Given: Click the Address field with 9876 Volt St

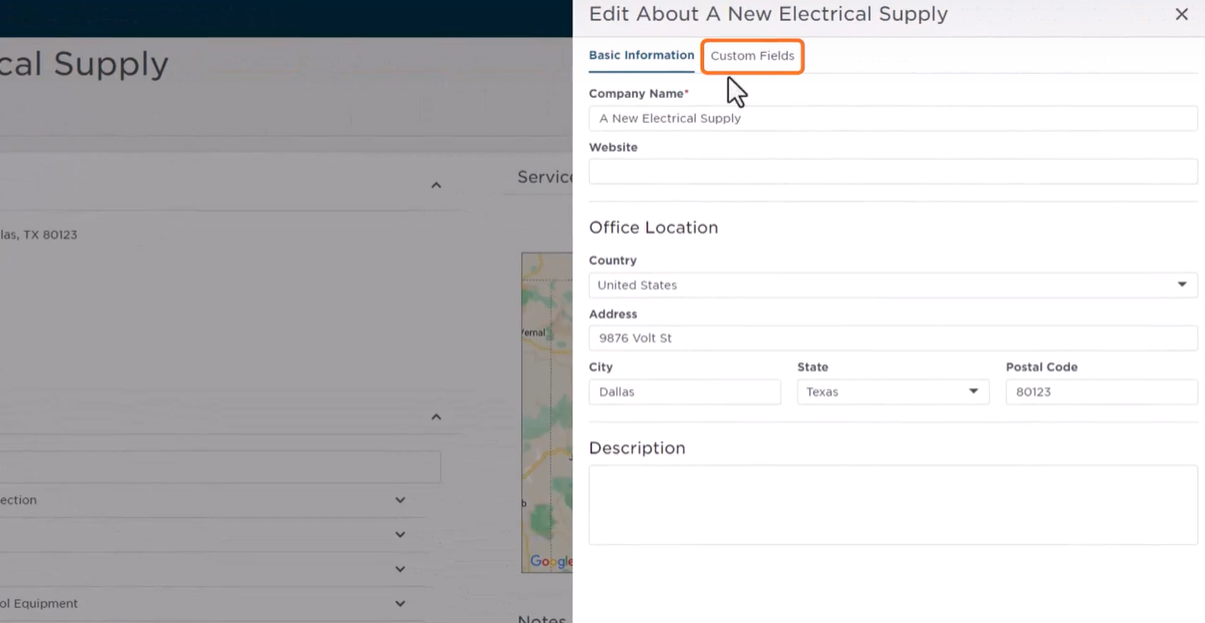Looking at the screenshot, I should (893, 338).
